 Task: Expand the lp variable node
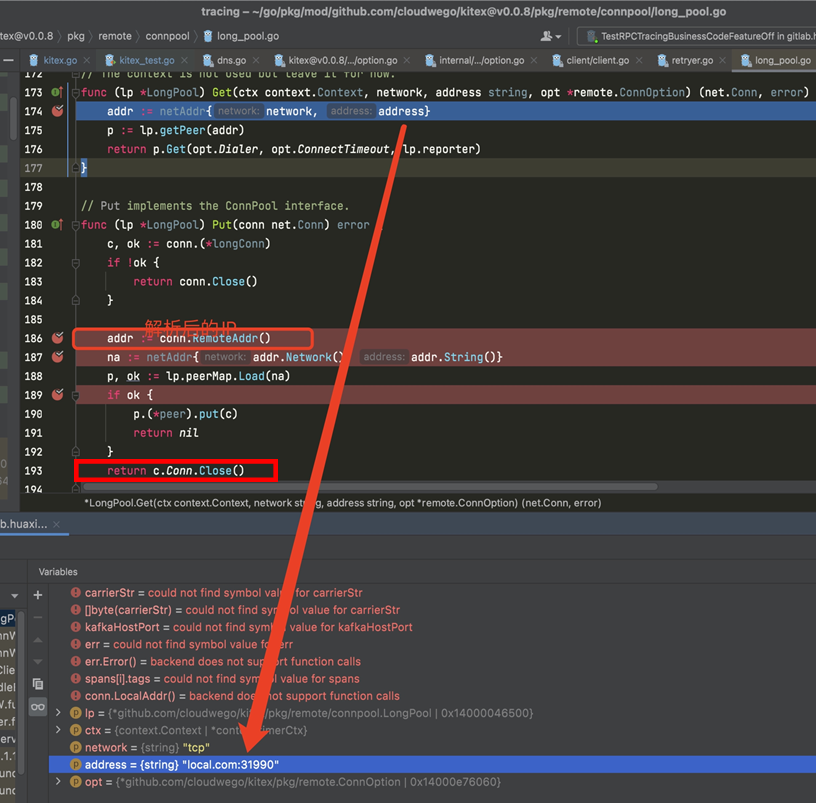click(x=59, y=713)
